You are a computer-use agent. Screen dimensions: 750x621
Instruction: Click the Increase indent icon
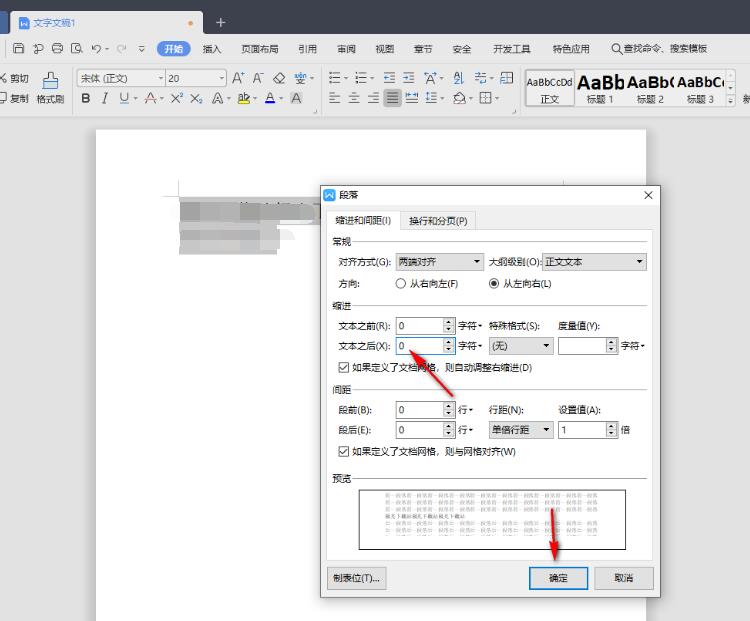click(408, 78)
